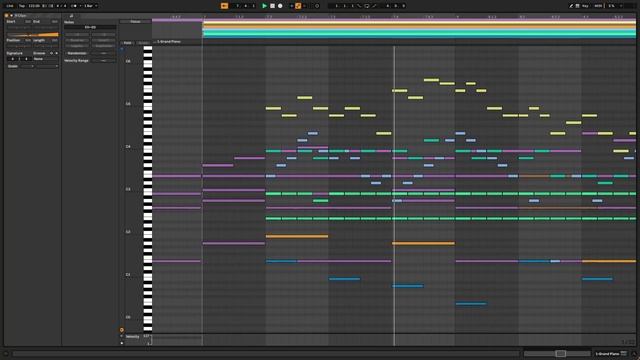The image size is (640, 360).
Task: Open the Notes tab icon in clip view
Action: 71,16
